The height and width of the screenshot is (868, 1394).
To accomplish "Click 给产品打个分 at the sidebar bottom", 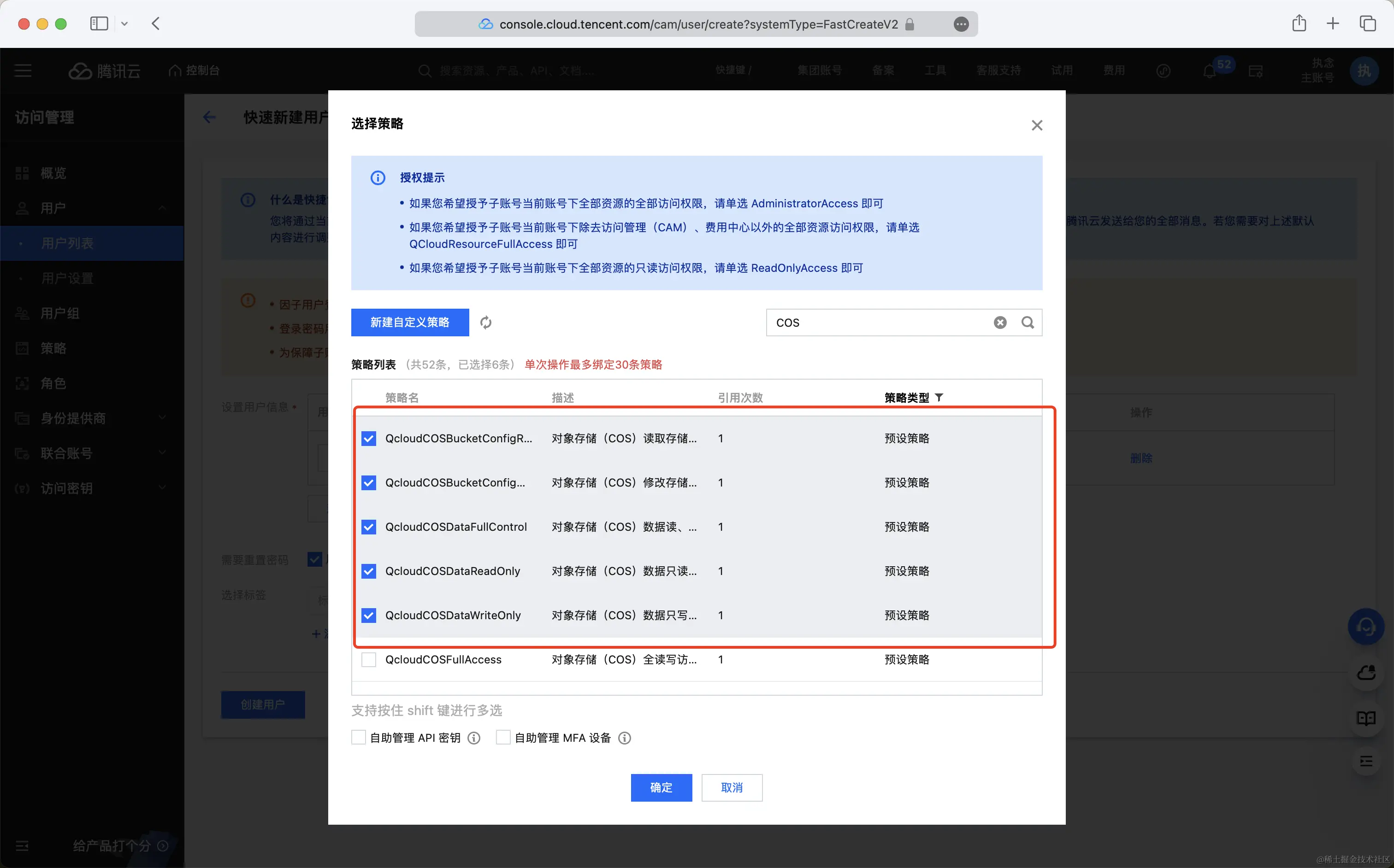I will [x=120, y=845].
